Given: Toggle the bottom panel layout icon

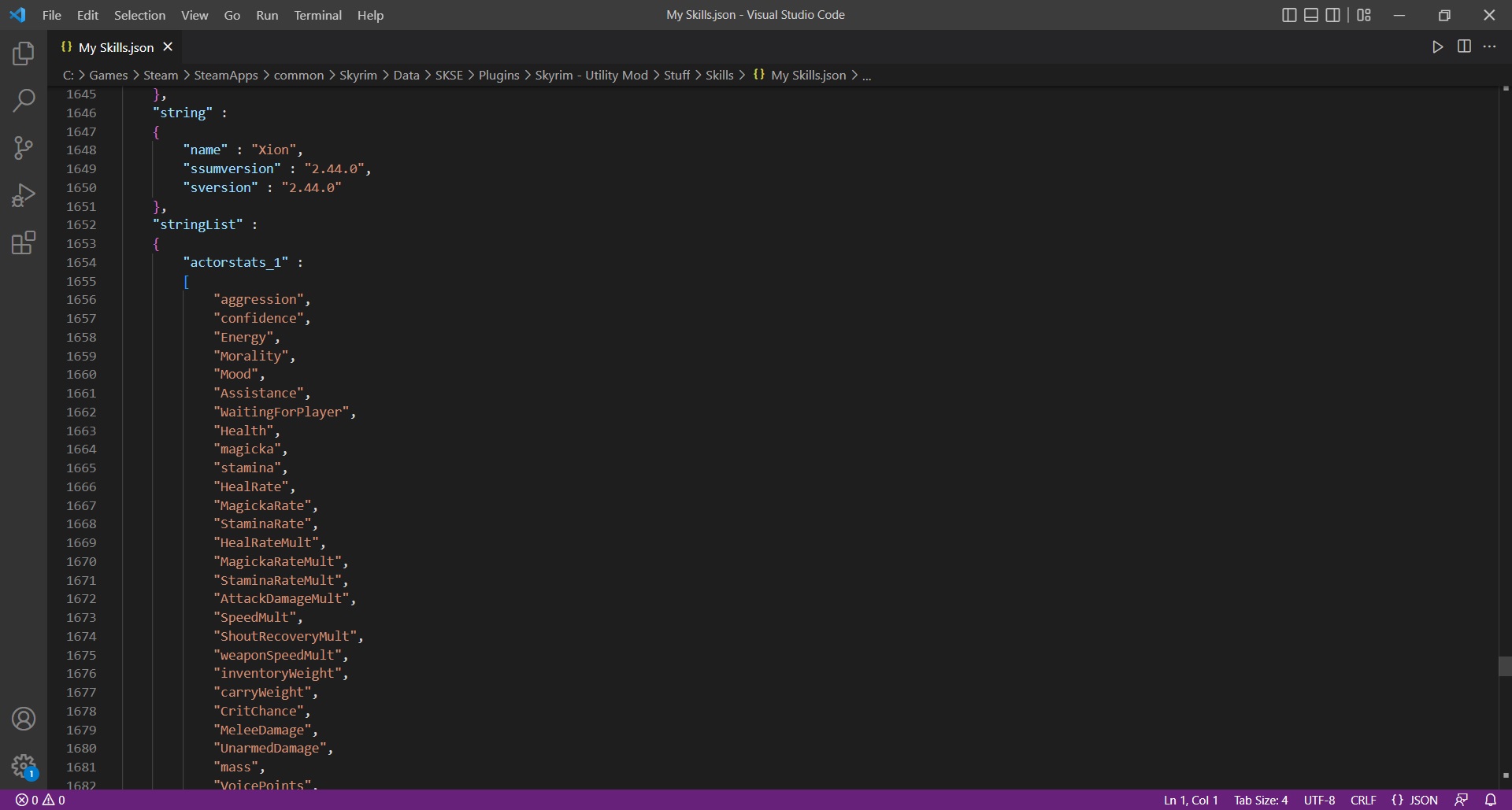Looking at the screenshot, I should click(x=1311, y=15).
